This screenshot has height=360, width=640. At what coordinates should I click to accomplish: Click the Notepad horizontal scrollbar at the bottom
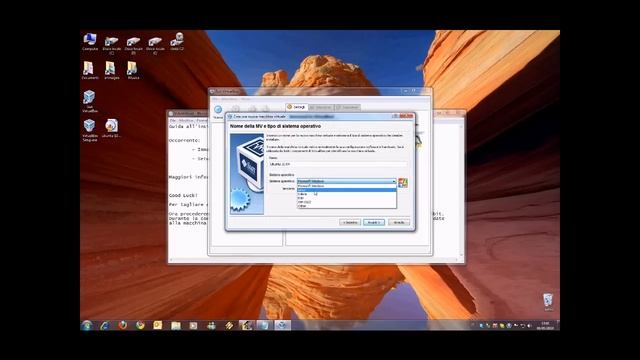point(315,260)
